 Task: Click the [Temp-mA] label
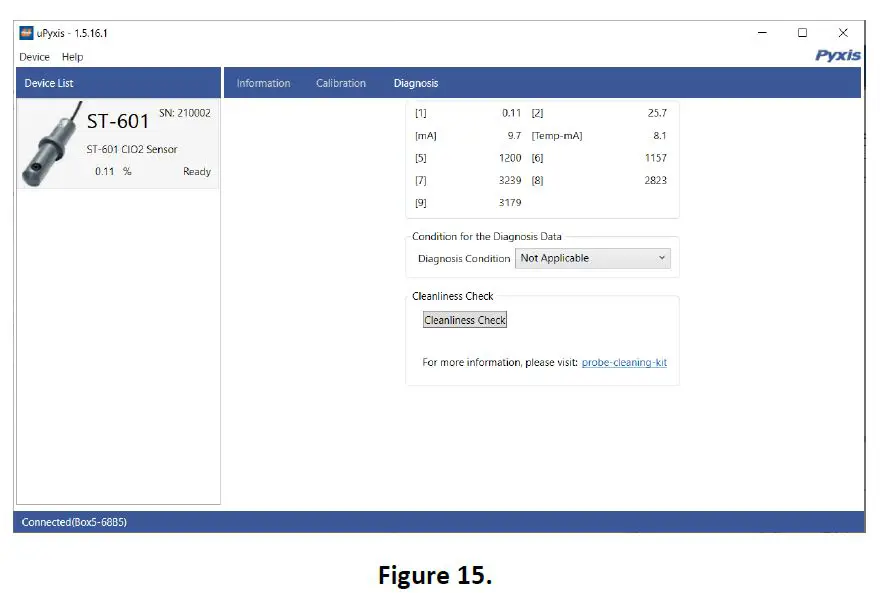(557, 136)
